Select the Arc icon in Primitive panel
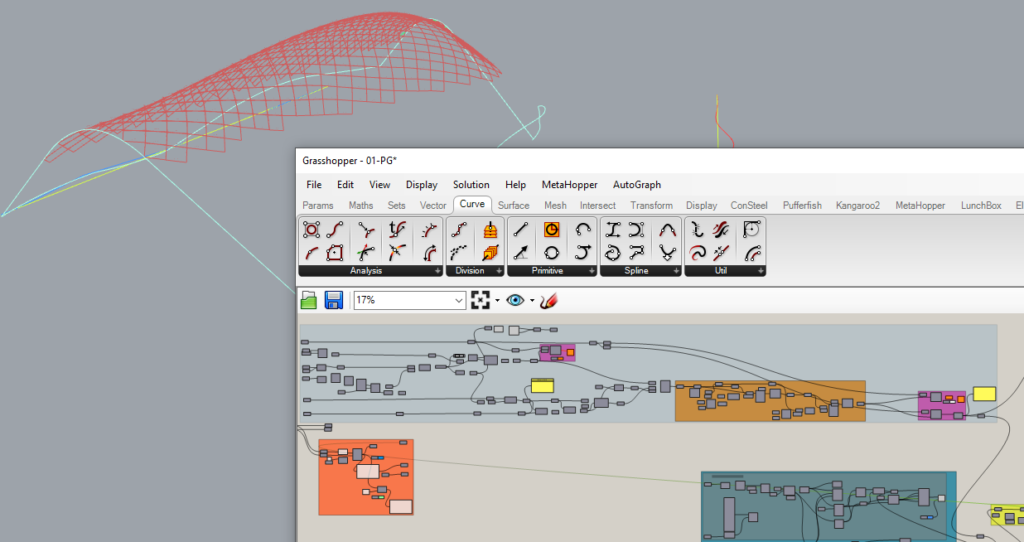Screen dimensions: 1024x542 click(x=583, y=230)
